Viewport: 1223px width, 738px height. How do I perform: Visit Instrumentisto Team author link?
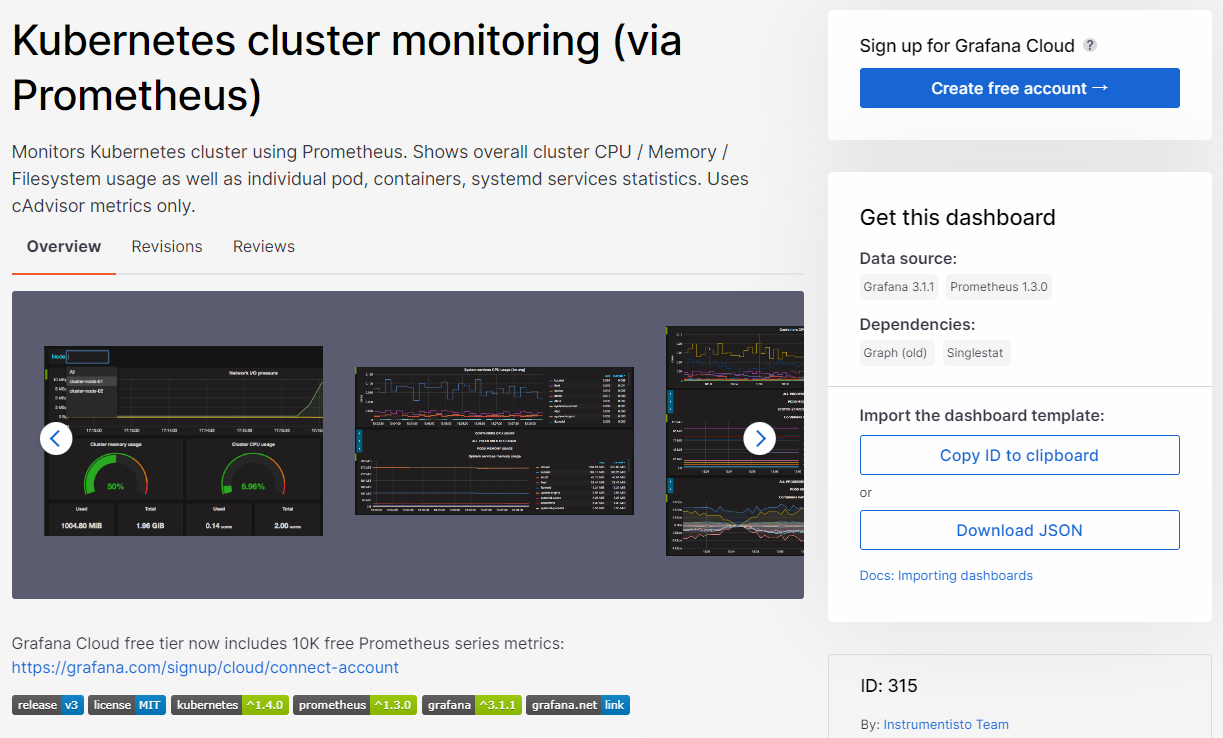click(x=946, y=724)
